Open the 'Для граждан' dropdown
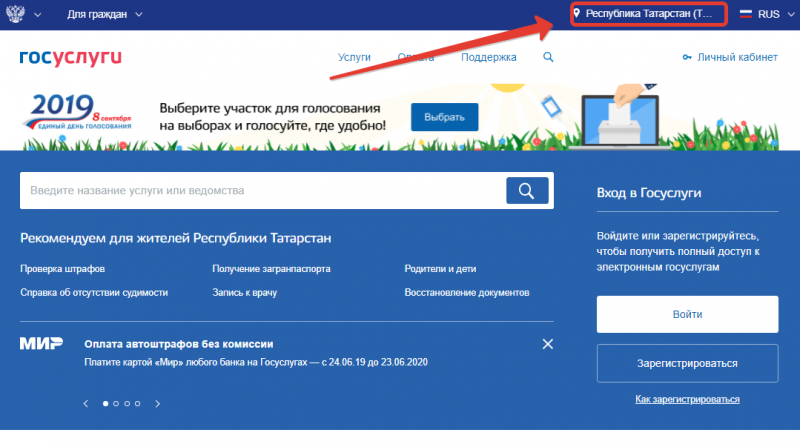 [104, 14]
